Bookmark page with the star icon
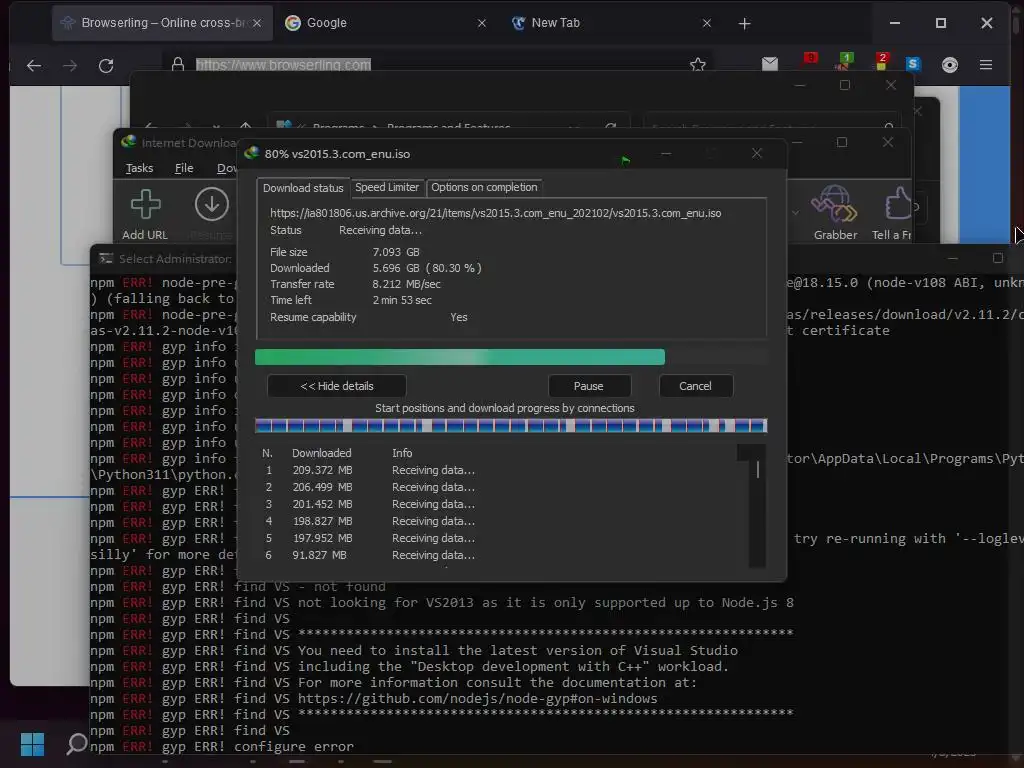Viewport: 1024px width, 768px height. click(x=697, y=64)
